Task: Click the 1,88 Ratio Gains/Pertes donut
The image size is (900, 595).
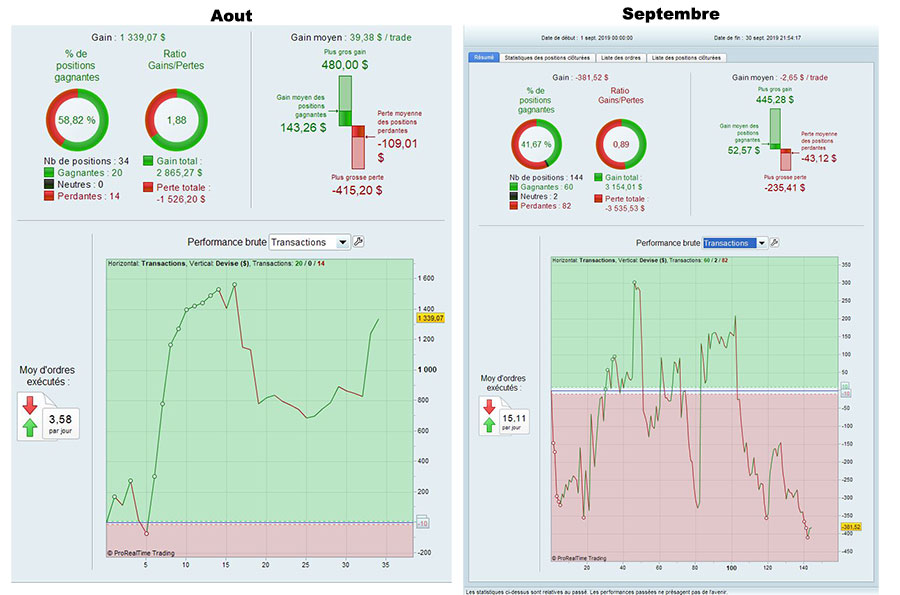Action: (x=176, y=120)
